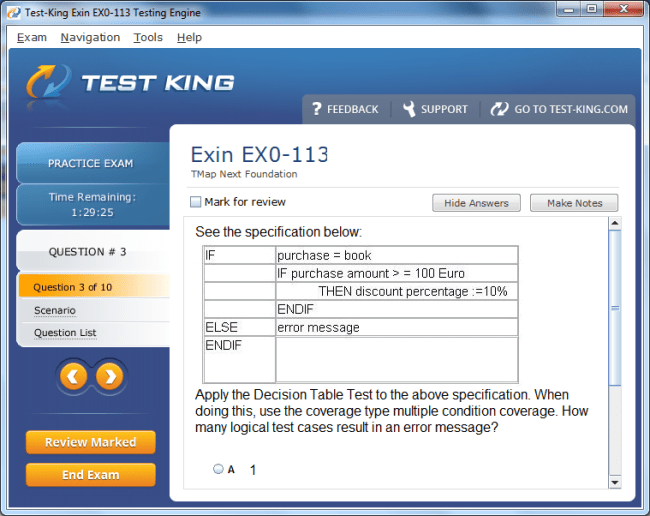Click the Support wrench icon
The height and width of the screenshot is (516, 650).
point(409,109)
